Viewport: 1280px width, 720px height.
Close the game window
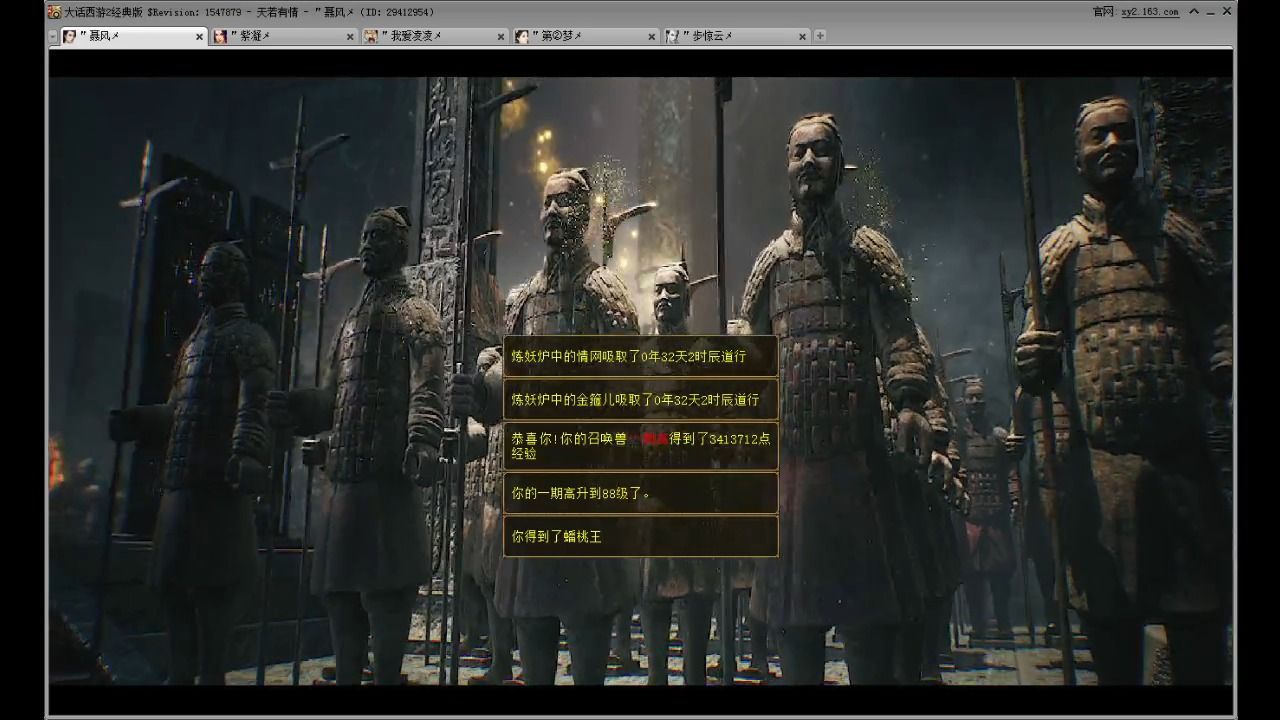[1227, 12]
